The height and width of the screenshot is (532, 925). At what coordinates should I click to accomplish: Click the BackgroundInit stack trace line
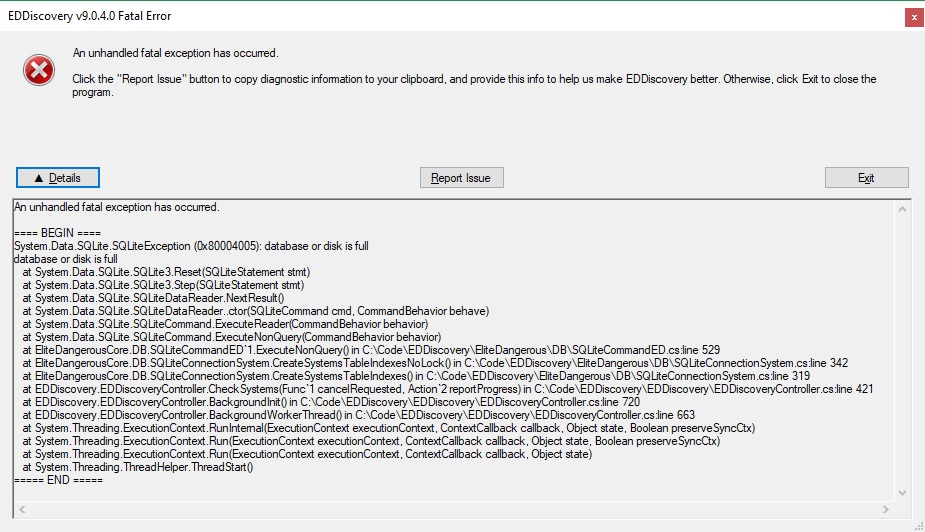(x=331, y=402)
